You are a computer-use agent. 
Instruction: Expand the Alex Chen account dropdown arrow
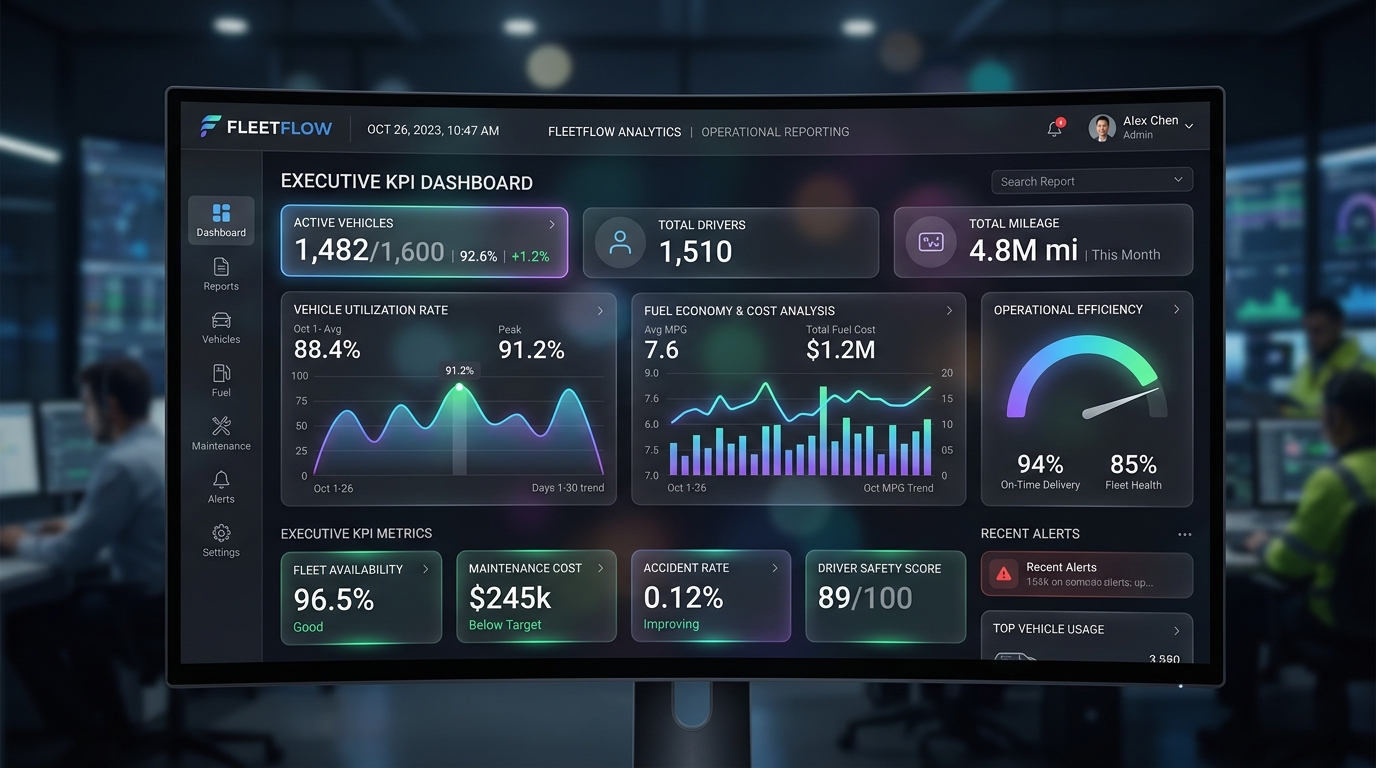click(x=1189, y=126)
